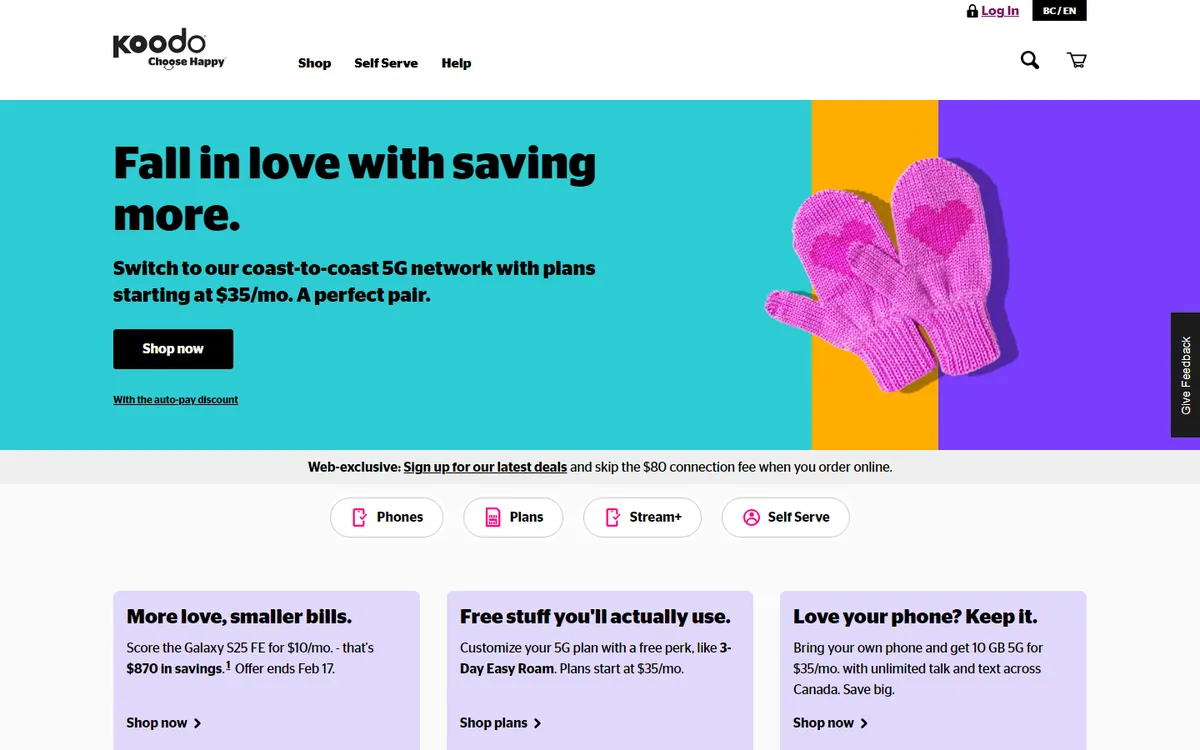
Task: Open the shopping cart icon
Action: coord(1077,60)
